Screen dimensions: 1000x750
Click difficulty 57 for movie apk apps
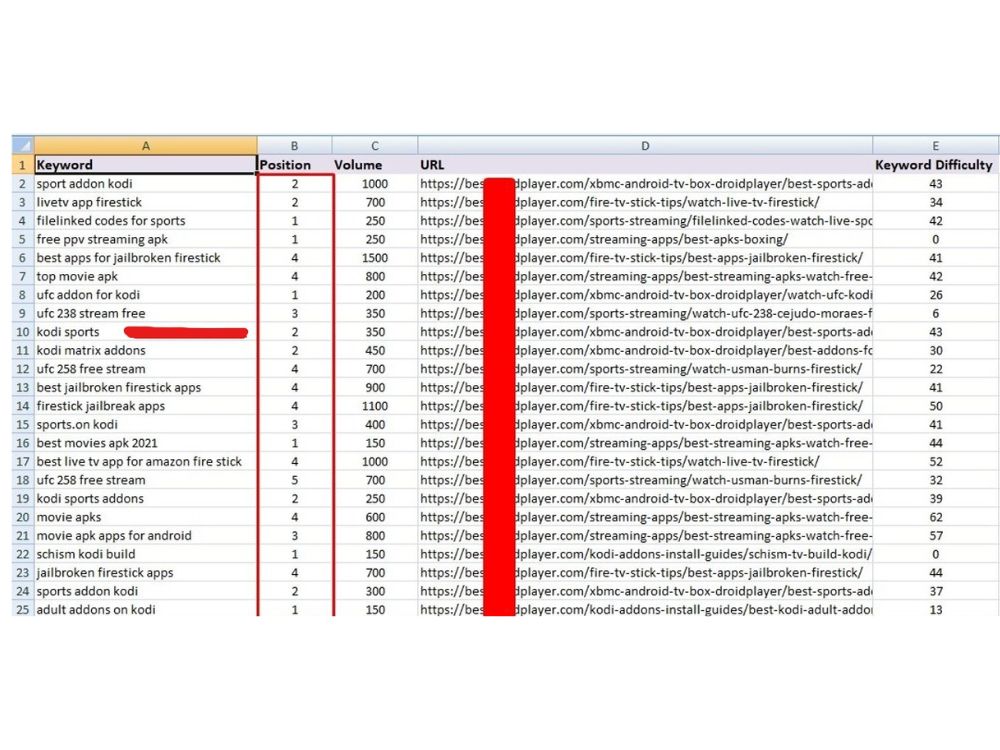click(x=936, y=535)
